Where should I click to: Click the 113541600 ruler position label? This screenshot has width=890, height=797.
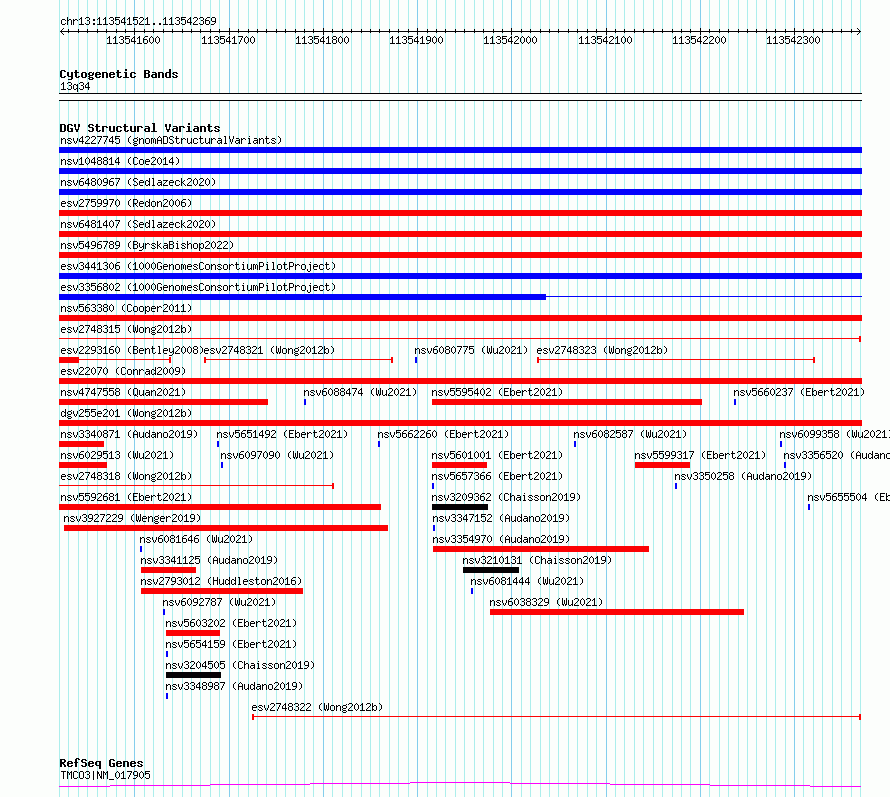coord(133,40)
